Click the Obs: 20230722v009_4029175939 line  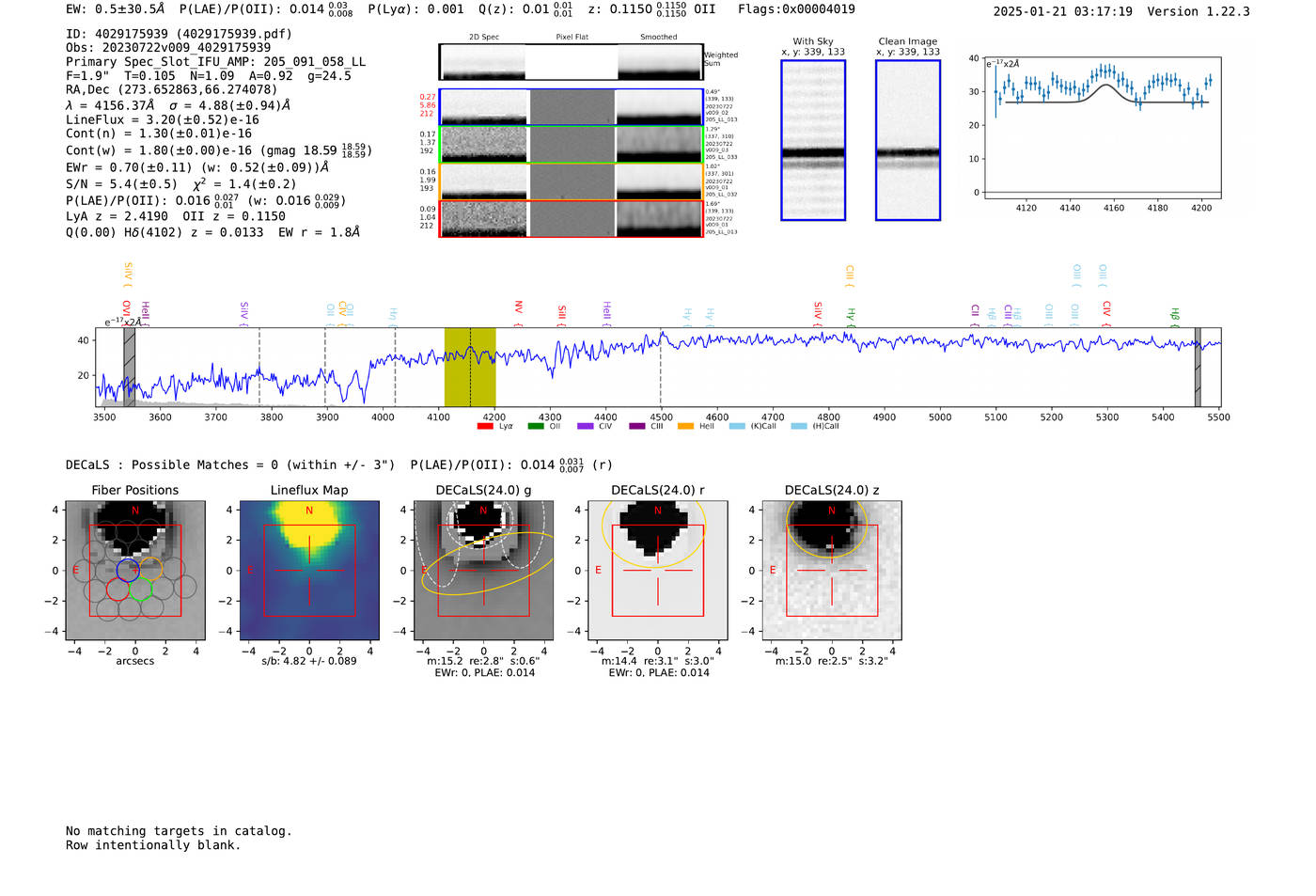pyautogui.click(x=168, y=48)
